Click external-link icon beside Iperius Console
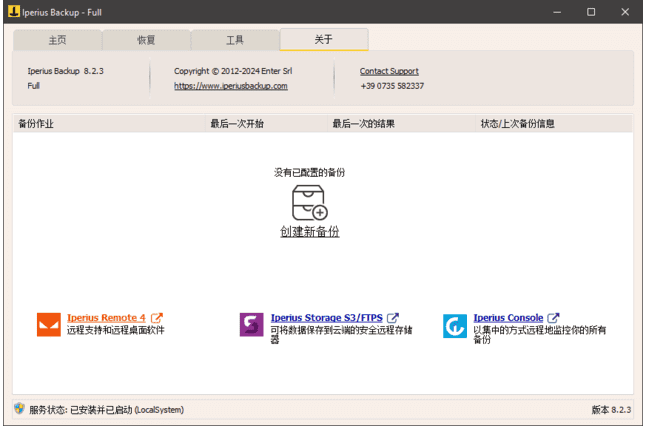This screenshot has height=428, width=645. pyautogui.click(x=553, y=318)
